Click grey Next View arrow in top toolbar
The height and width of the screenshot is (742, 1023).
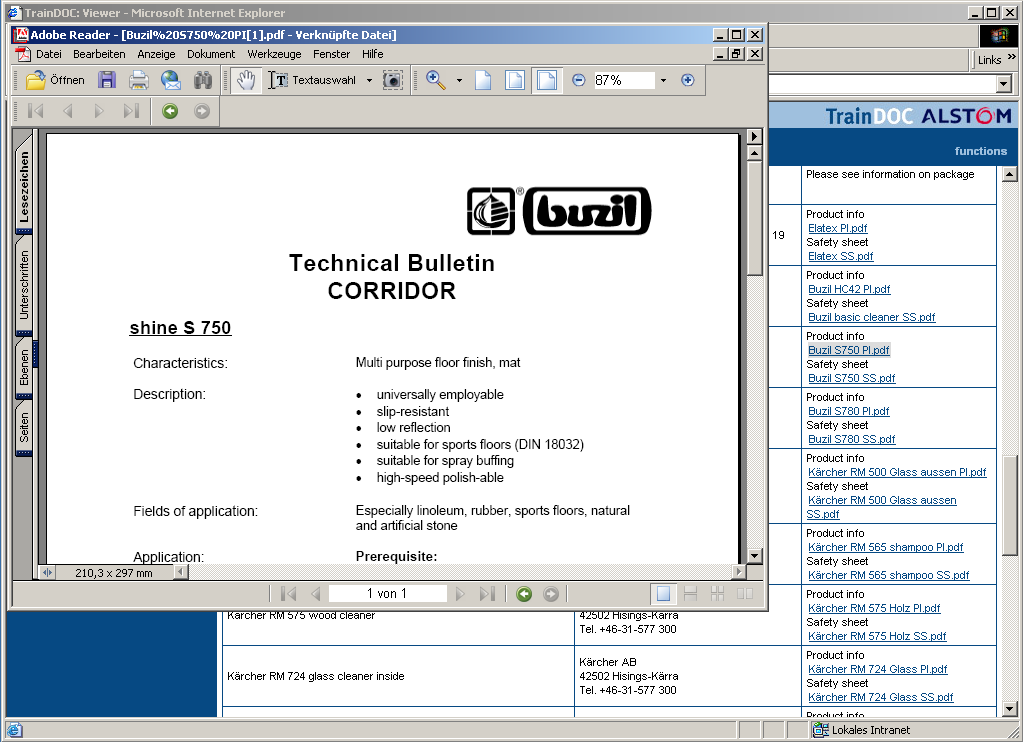click(202, 111)
